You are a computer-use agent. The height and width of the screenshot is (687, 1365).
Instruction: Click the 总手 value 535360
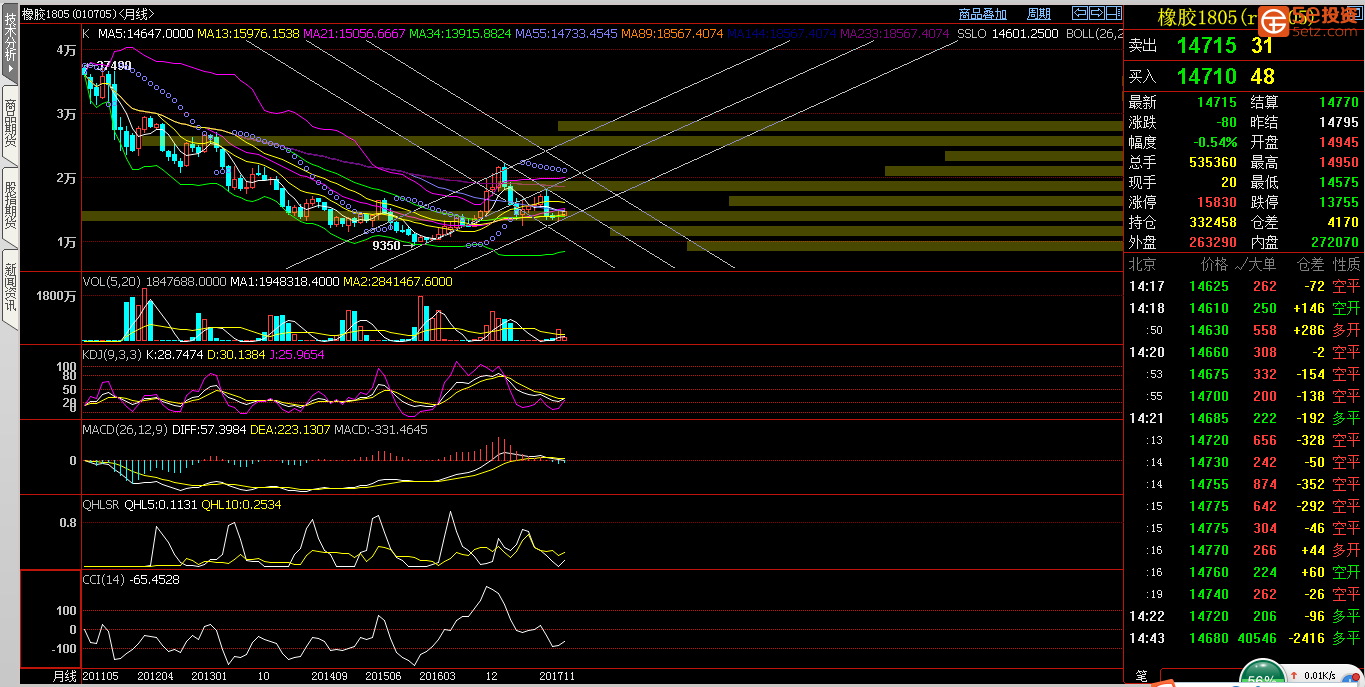[1213, 162]
